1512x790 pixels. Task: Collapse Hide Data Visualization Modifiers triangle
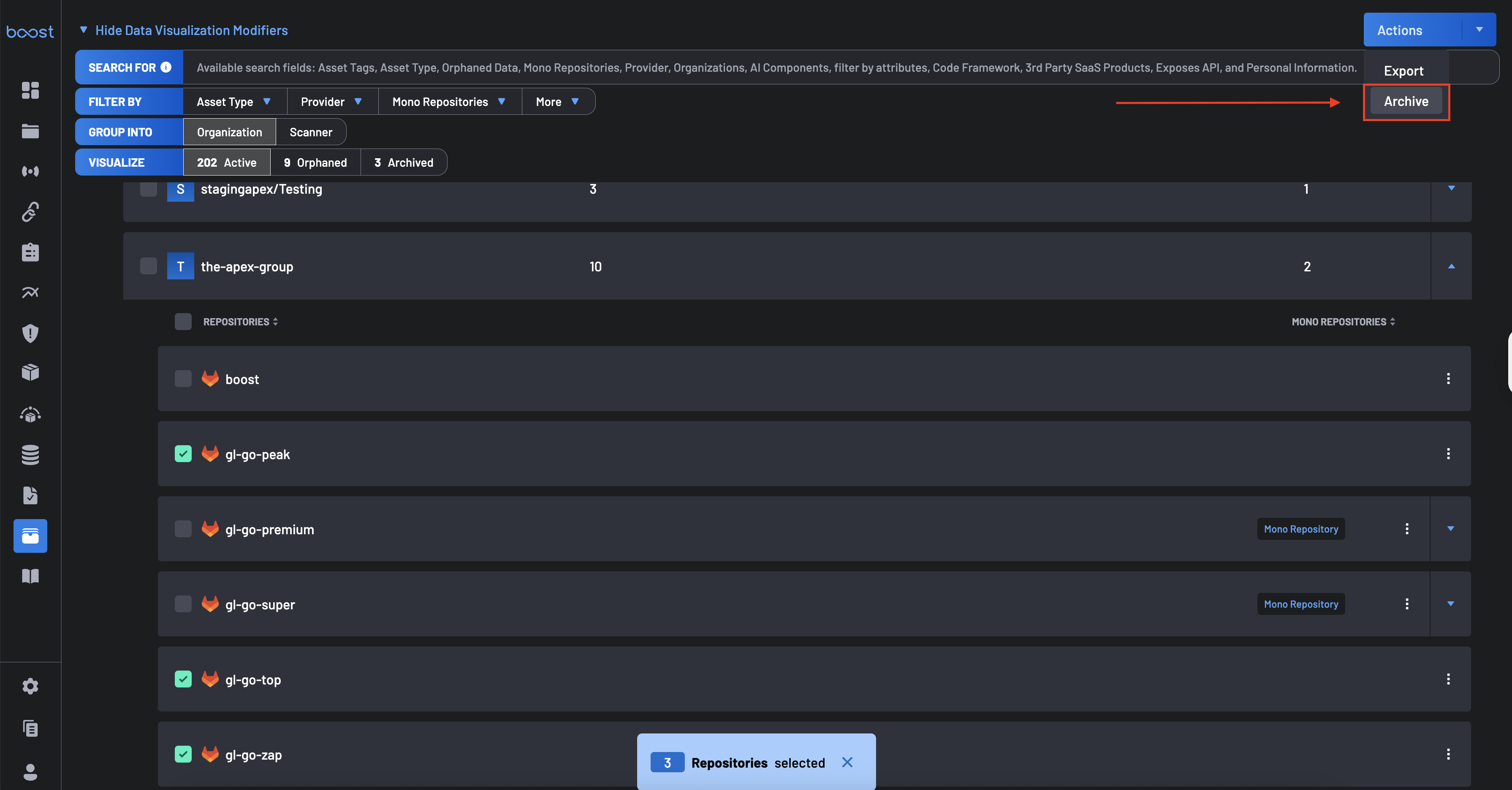[83, 29]
